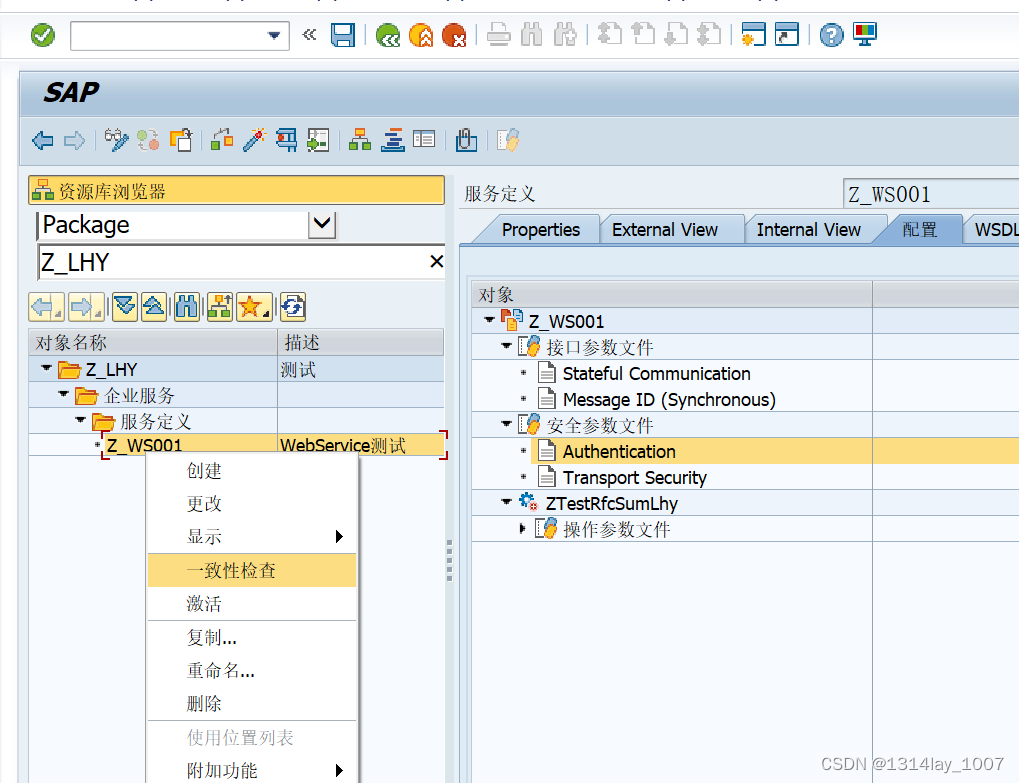Viewport: 1019px width, 783px height.
Task: Click the browser previous object arrow button
Action: coord(46,307)
